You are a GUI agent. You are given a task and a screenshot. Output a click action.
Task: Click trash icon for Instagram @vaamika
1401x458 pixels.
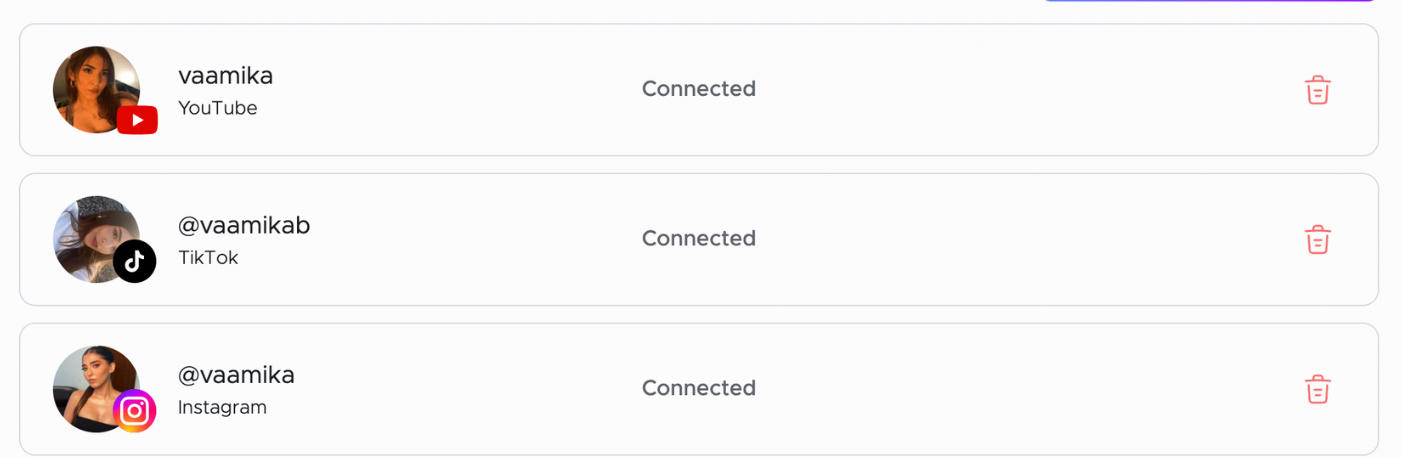(x=1318, y=389)
